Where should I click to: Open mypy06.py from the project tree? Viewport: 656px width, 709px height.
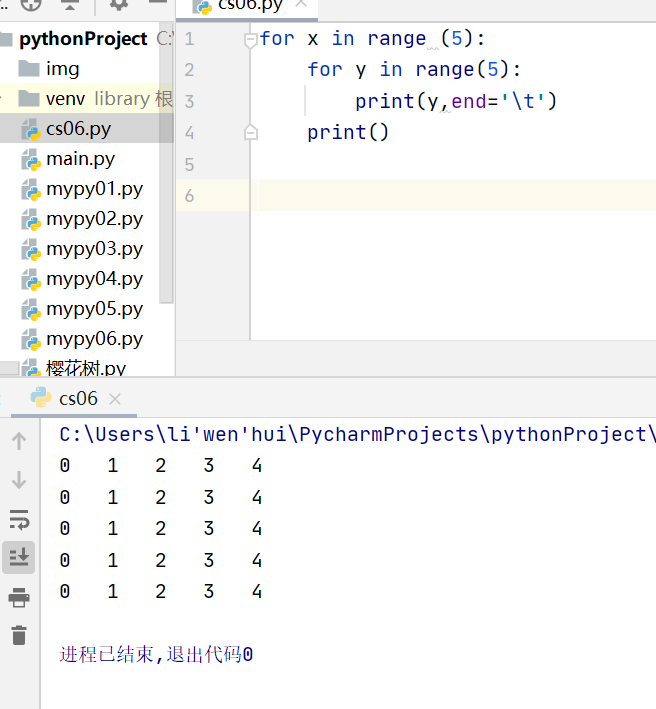(x=94, y=339)
